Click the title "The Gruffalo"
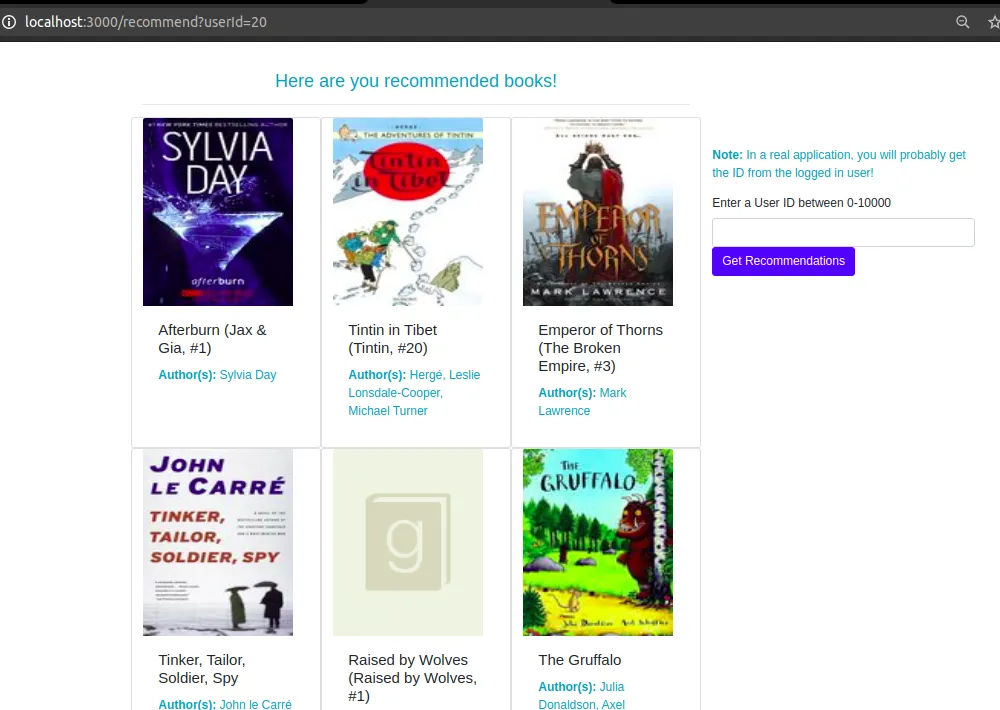Screen dimensions: 1000x710 (x=579, y=660)
